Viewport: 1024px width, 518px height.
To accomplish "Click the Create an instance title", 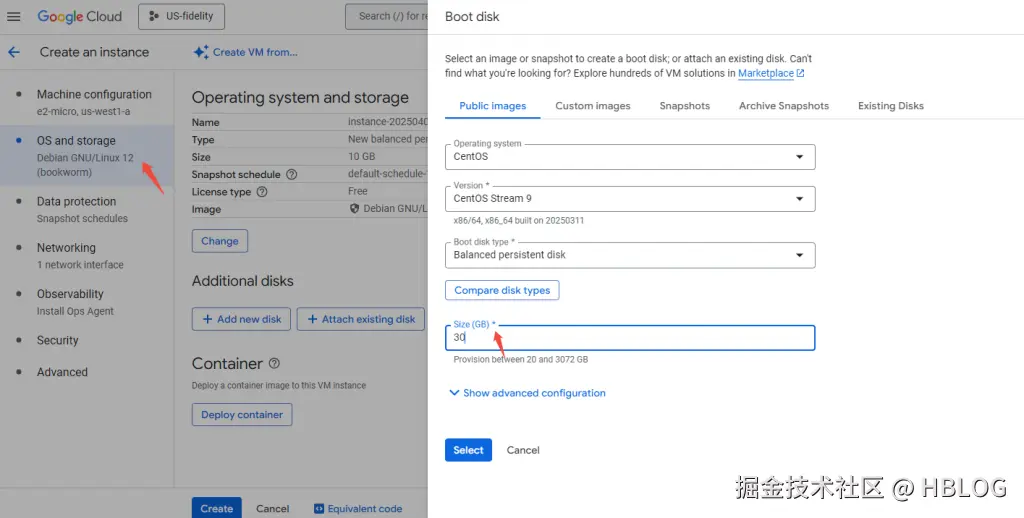I will coord(94,52).
